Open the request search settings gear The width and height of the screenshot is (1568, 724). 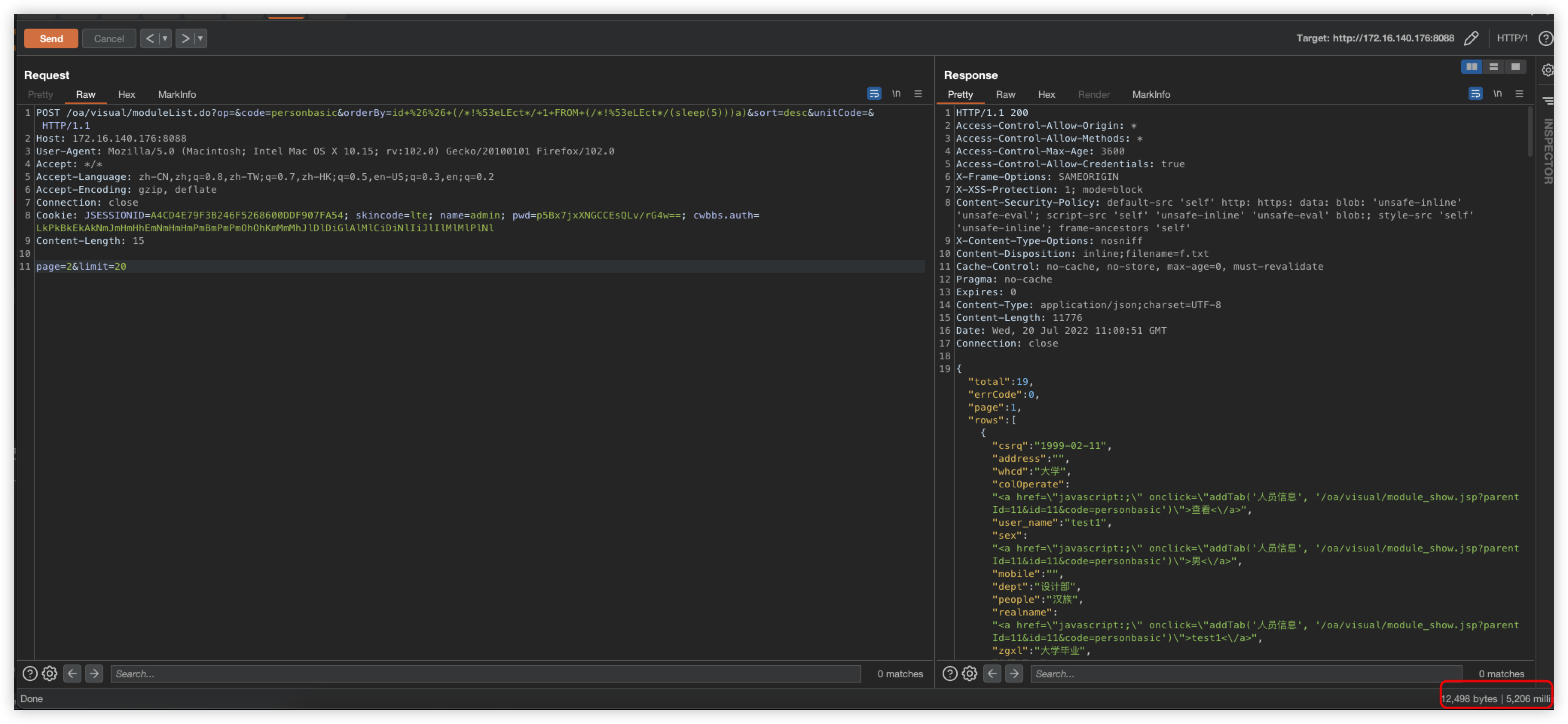pyautogui.click(x=50, y=674)
